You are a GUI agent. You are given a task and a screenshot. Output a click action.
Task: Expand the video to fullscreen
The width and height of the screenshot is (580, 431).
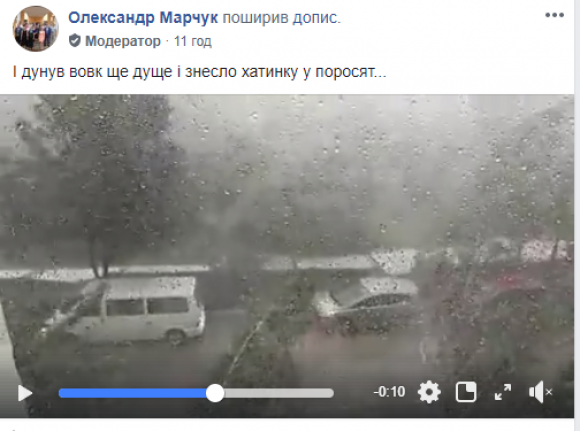tap(503, 392)
